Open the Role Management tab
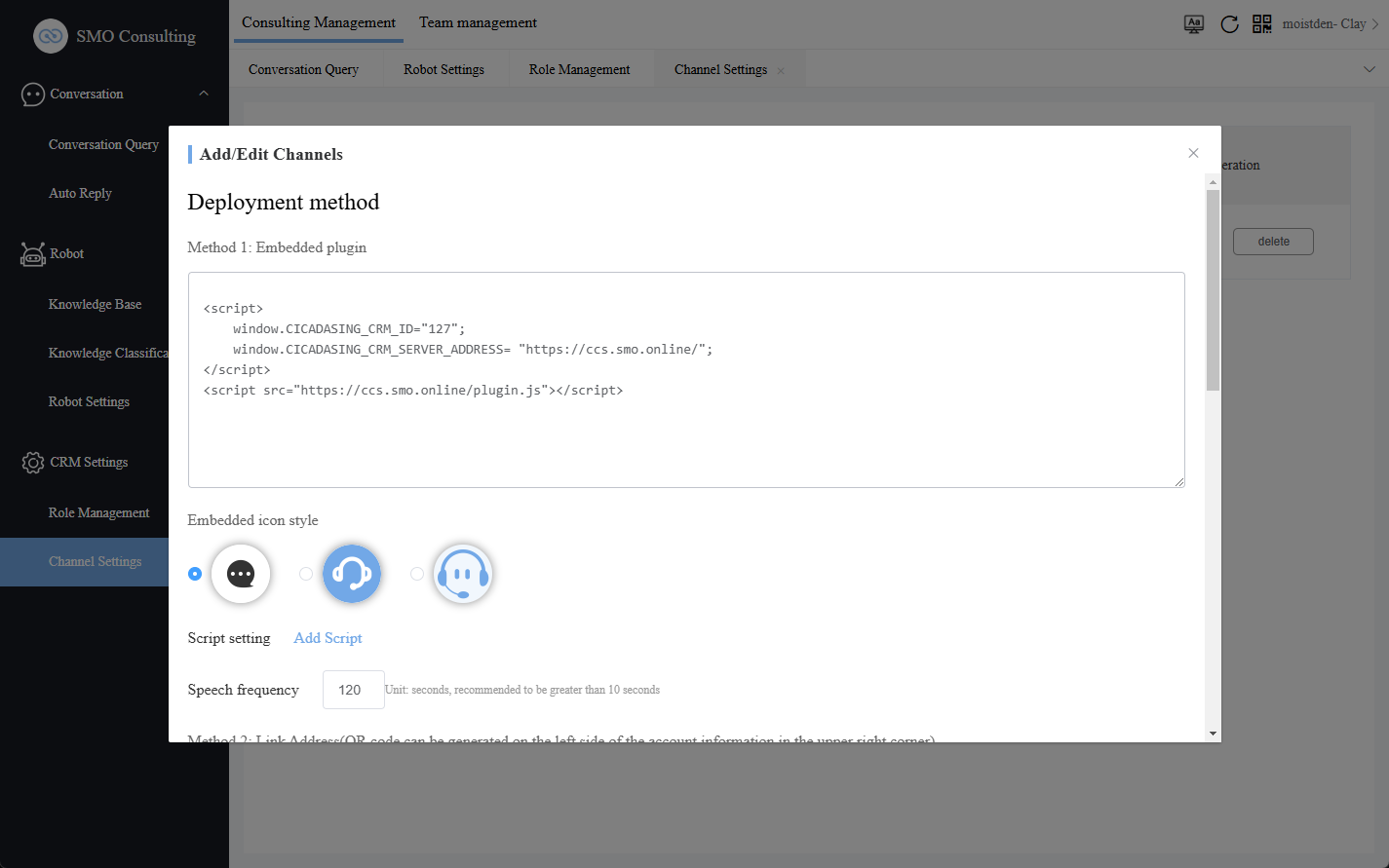 tap(579, 69)
